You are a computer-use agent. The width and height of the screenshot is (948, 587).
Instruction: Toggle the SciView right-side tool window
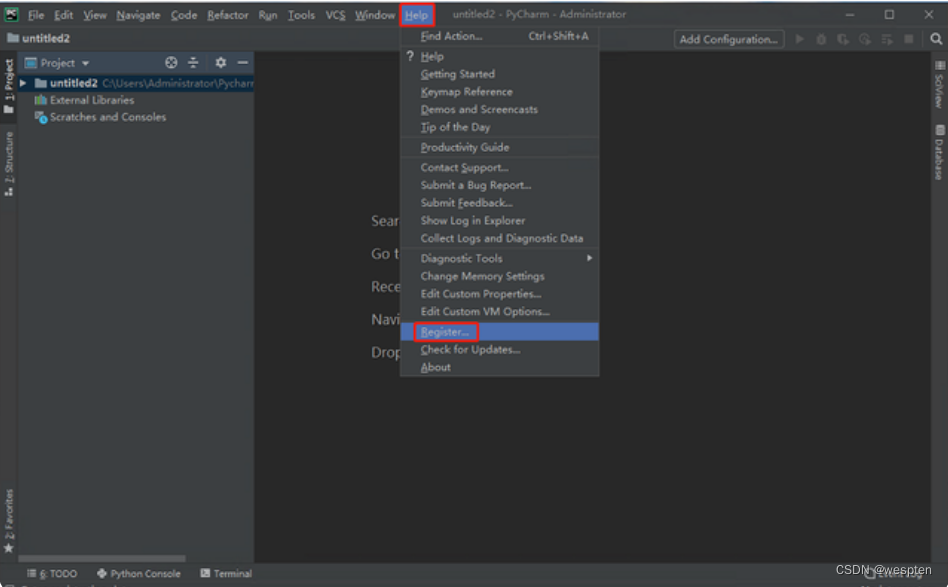tap(939, 85)
